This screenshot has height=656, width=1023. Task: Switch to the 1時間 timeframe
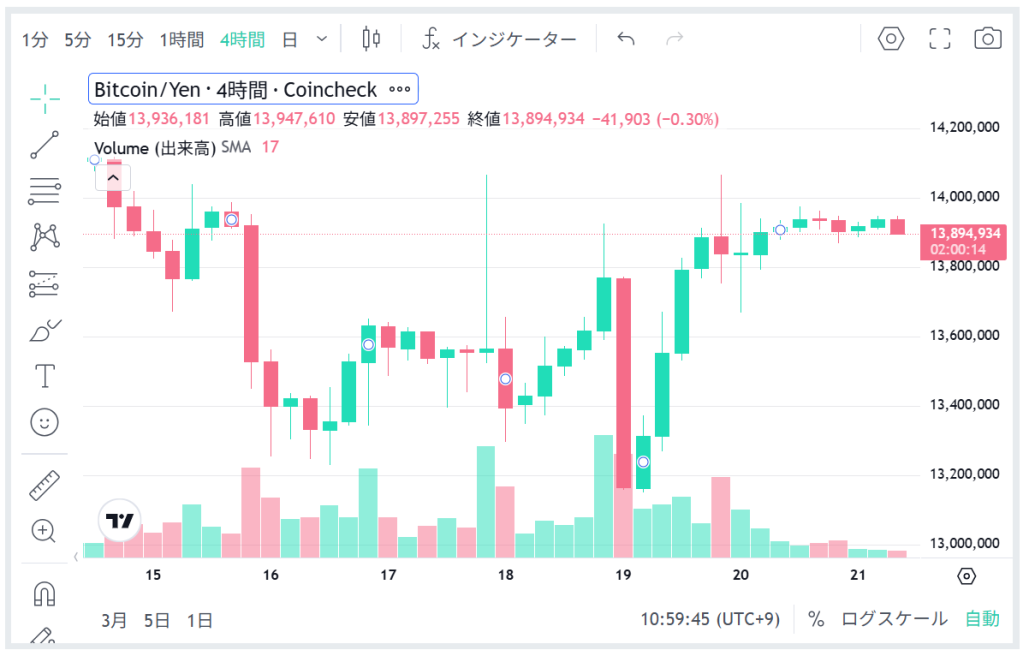click(182, 40)
